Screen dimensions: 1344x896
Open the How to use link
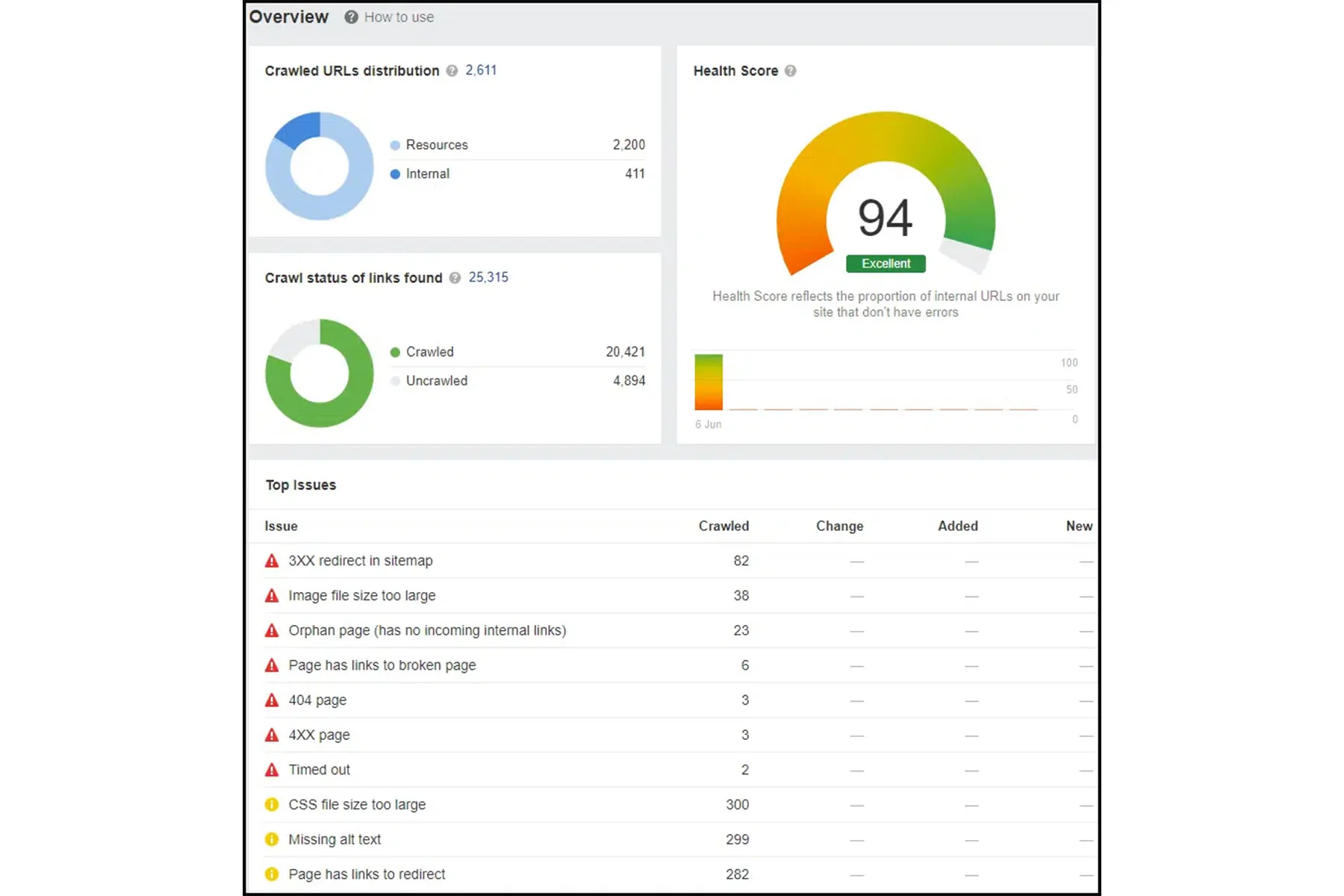tap(399, 17)
